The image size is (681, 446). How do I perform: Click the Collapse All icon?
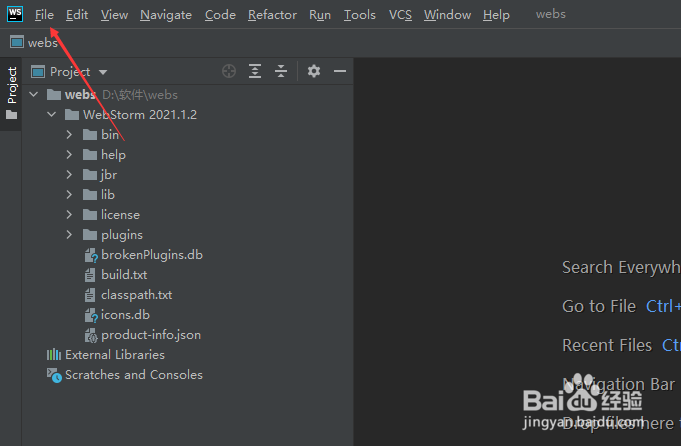pos(281,71)
